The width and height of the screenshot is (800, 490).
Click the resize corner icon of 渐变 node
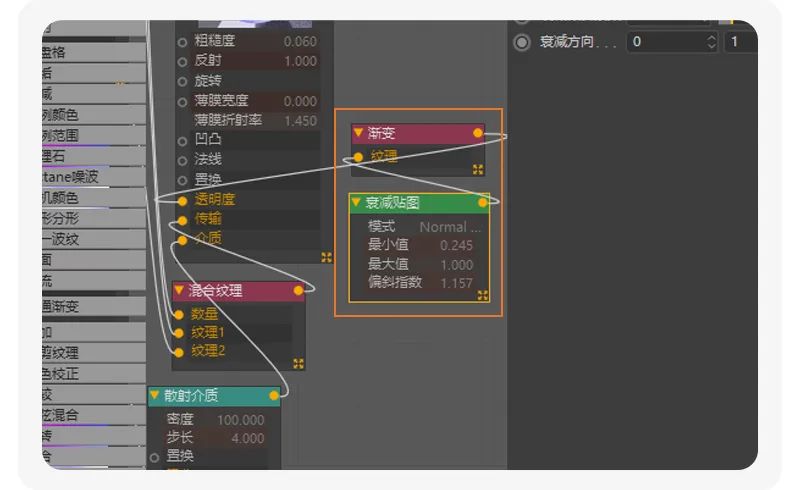coord(478,169)
